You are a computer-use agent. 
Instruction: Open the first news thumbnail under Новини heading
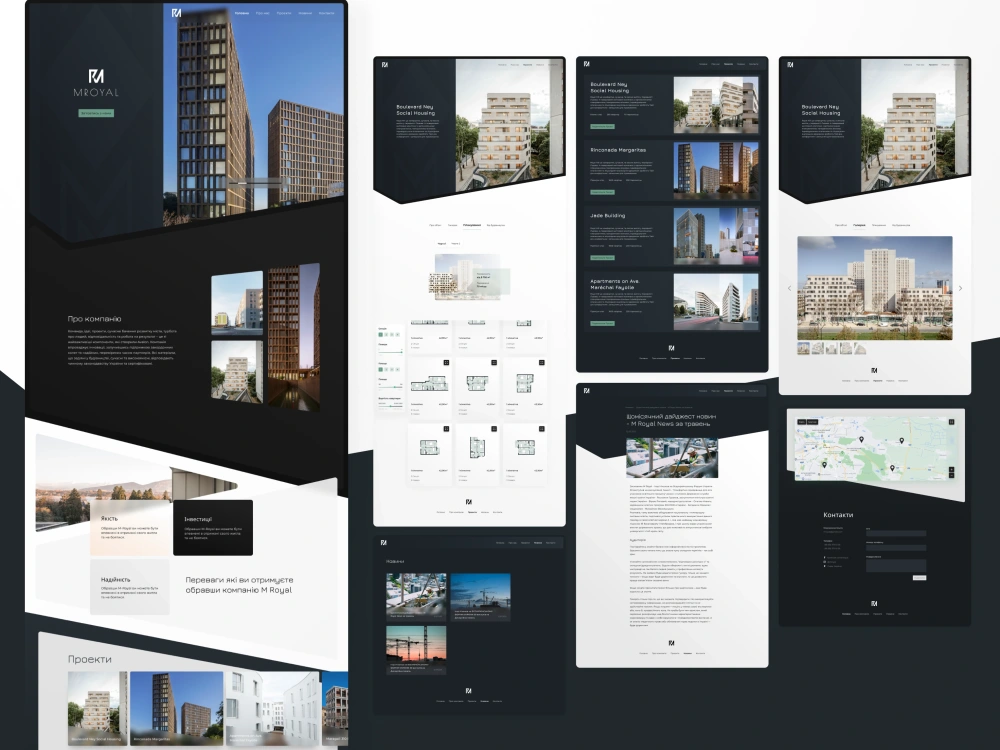[416, 597]
